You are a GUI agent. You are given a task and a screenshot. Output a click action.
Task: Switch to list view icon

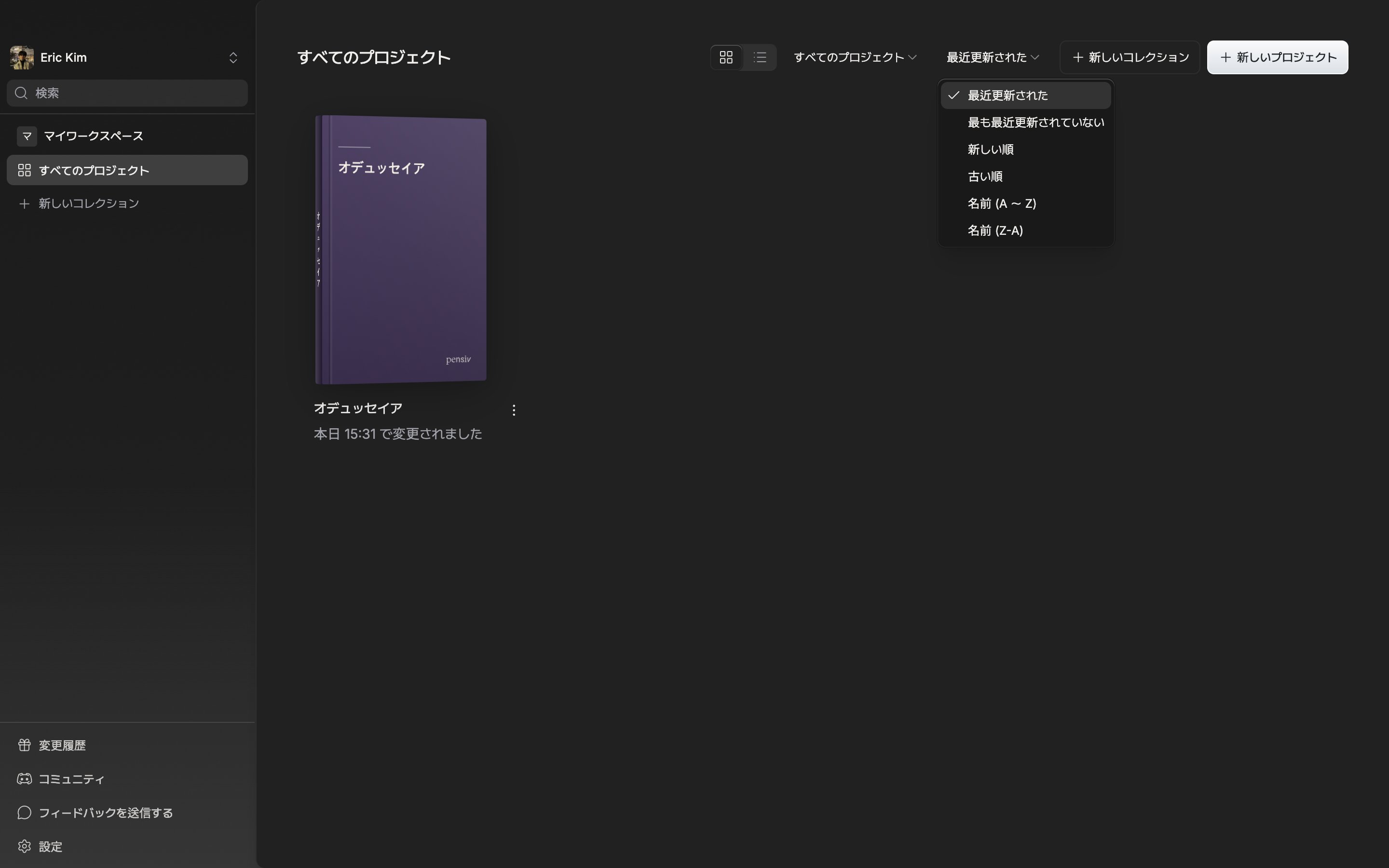pyautogui.click(x=760, y=57)
